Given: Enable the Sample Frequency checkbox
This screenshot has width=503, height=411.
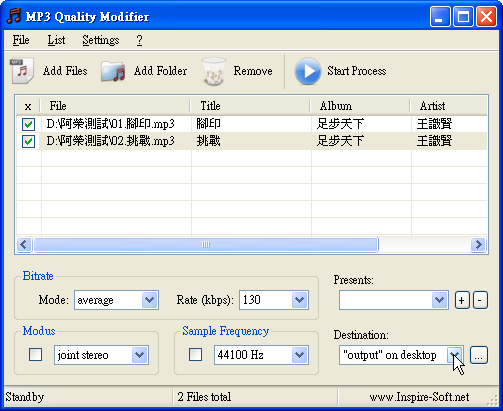Looking at the screenshot, I should click(x=195, y=355).
